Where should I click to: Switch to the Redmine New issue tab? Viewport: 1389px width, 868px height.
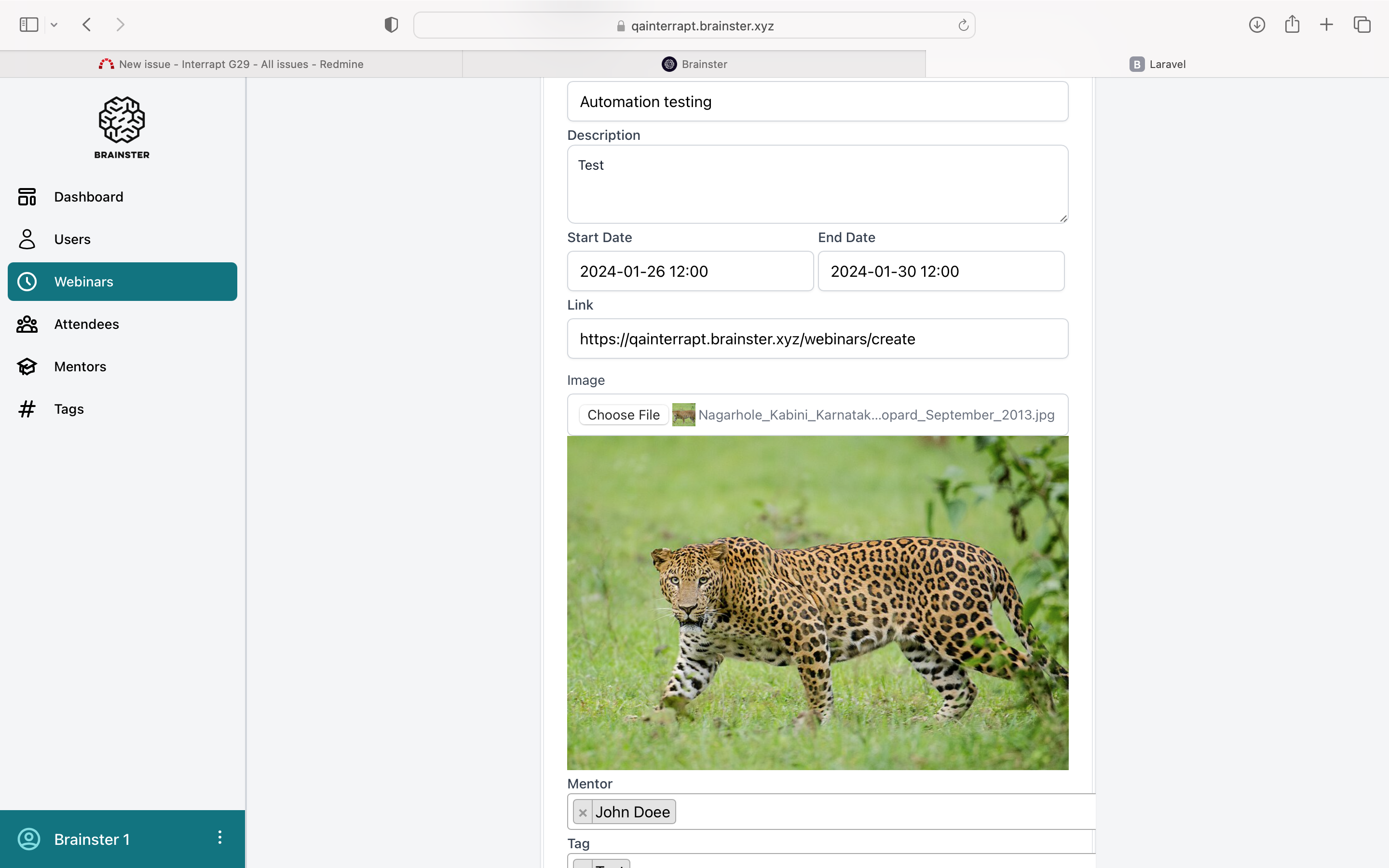pyautogui.click(x=231, y=64)
